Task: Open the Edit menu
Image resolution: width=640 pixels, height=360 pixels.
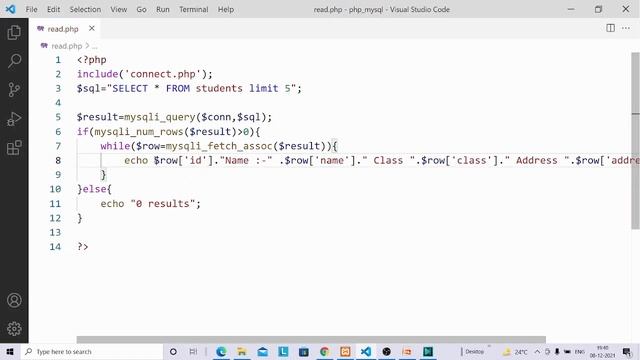Action: click(x=53, y=9)
